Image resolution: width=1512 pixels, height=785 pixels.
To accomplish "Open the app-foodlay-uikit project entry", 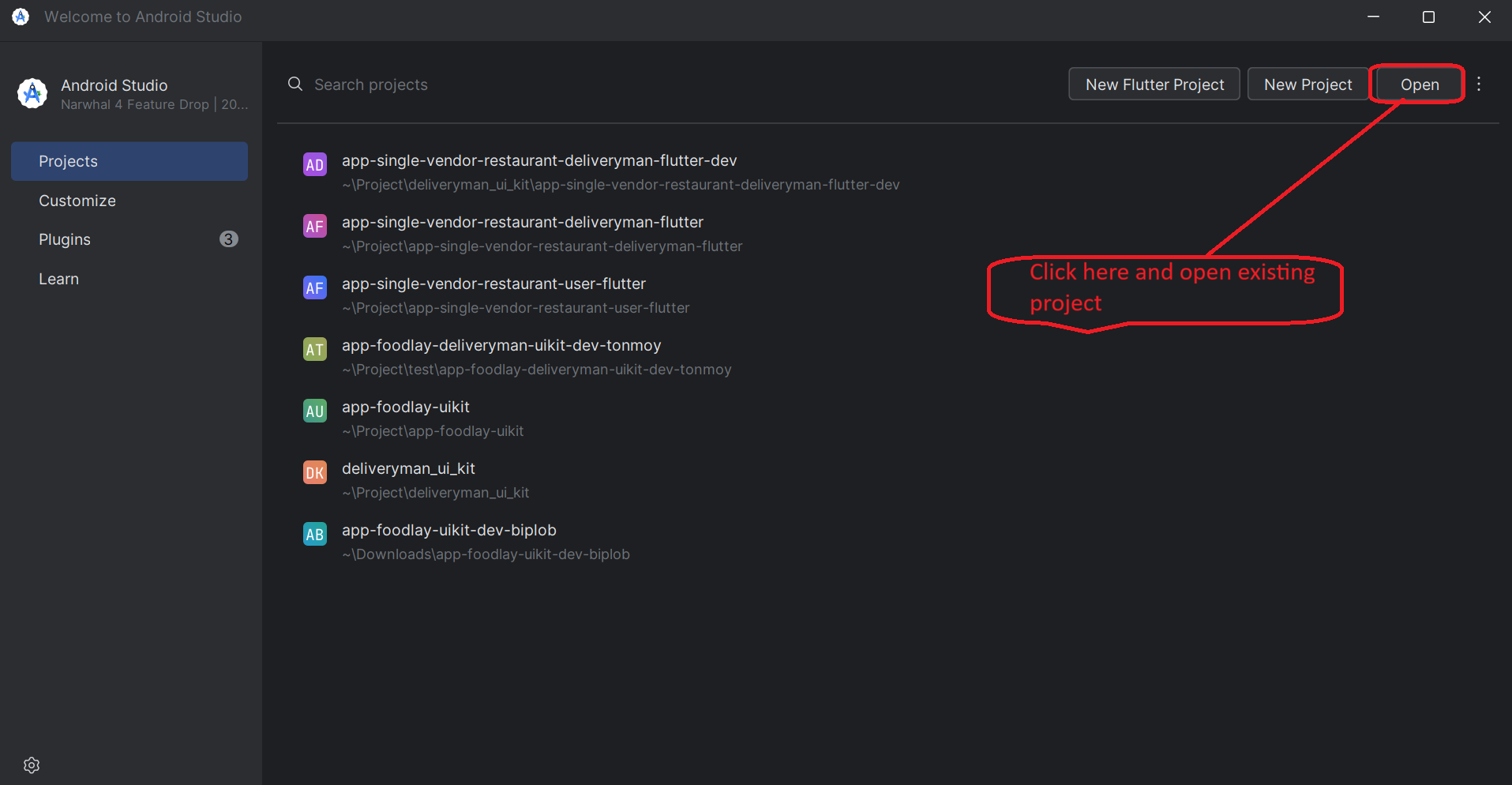I will pos(405,407).
